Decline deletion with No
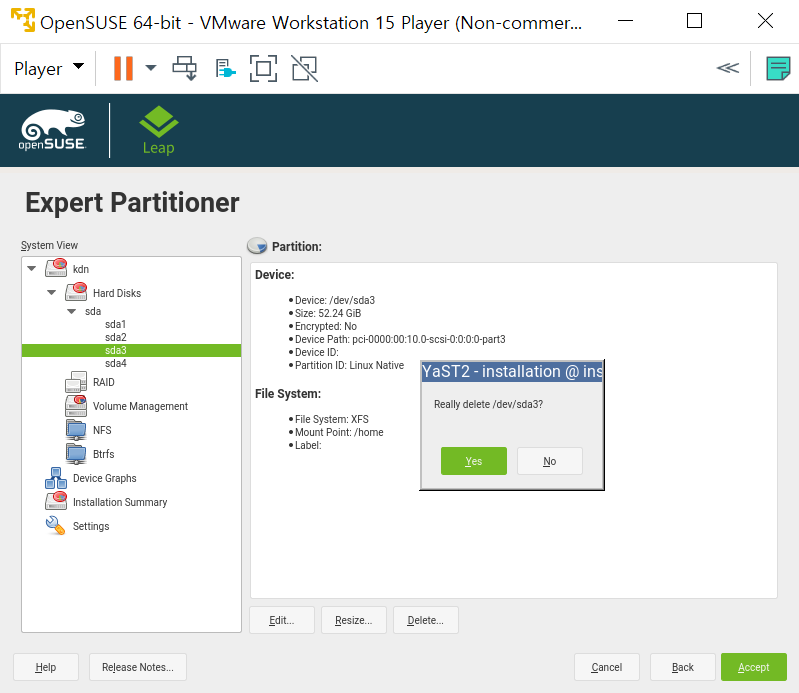 pyautogui.click(x=549, y=461)
